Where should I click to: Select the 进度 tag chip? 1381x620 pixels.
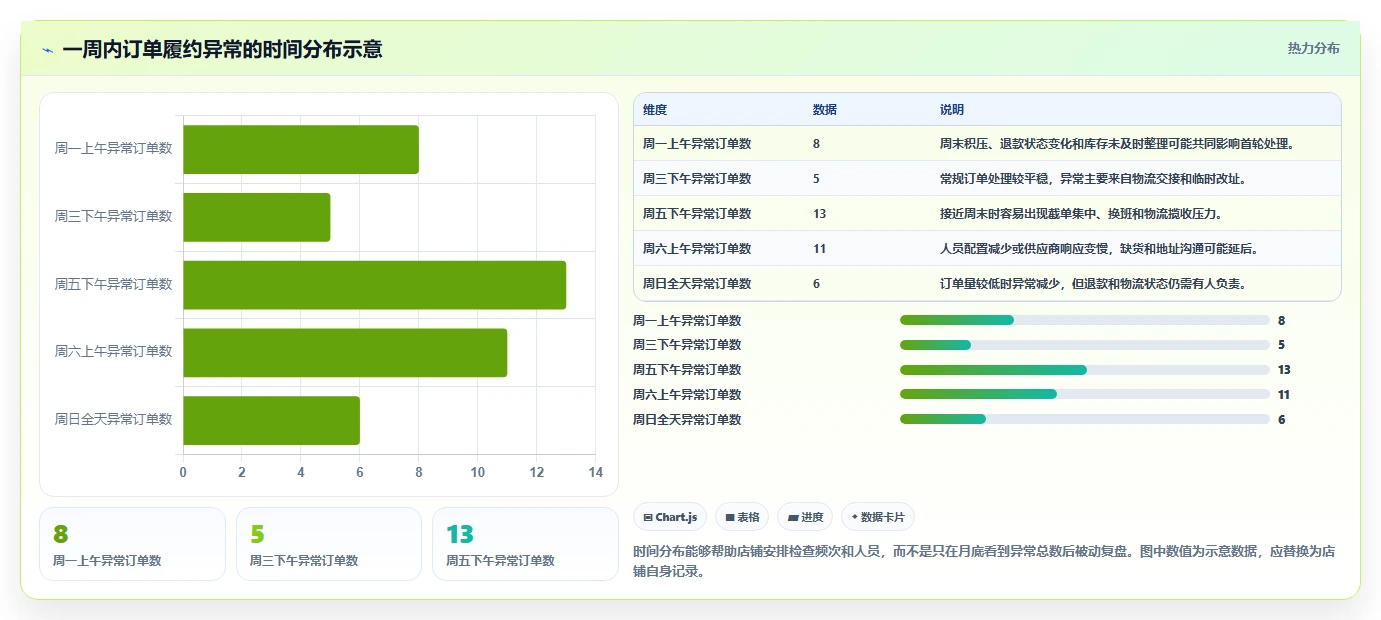tap(805, 517)
